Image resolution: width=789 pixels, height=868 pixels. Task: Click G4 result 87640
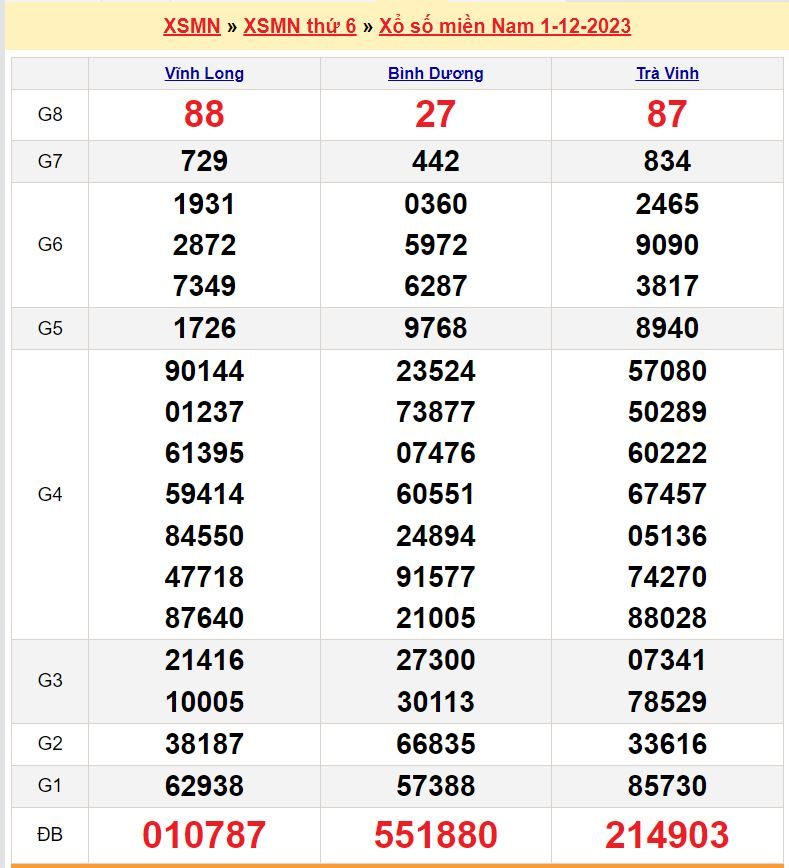click(x=204, y=618)
